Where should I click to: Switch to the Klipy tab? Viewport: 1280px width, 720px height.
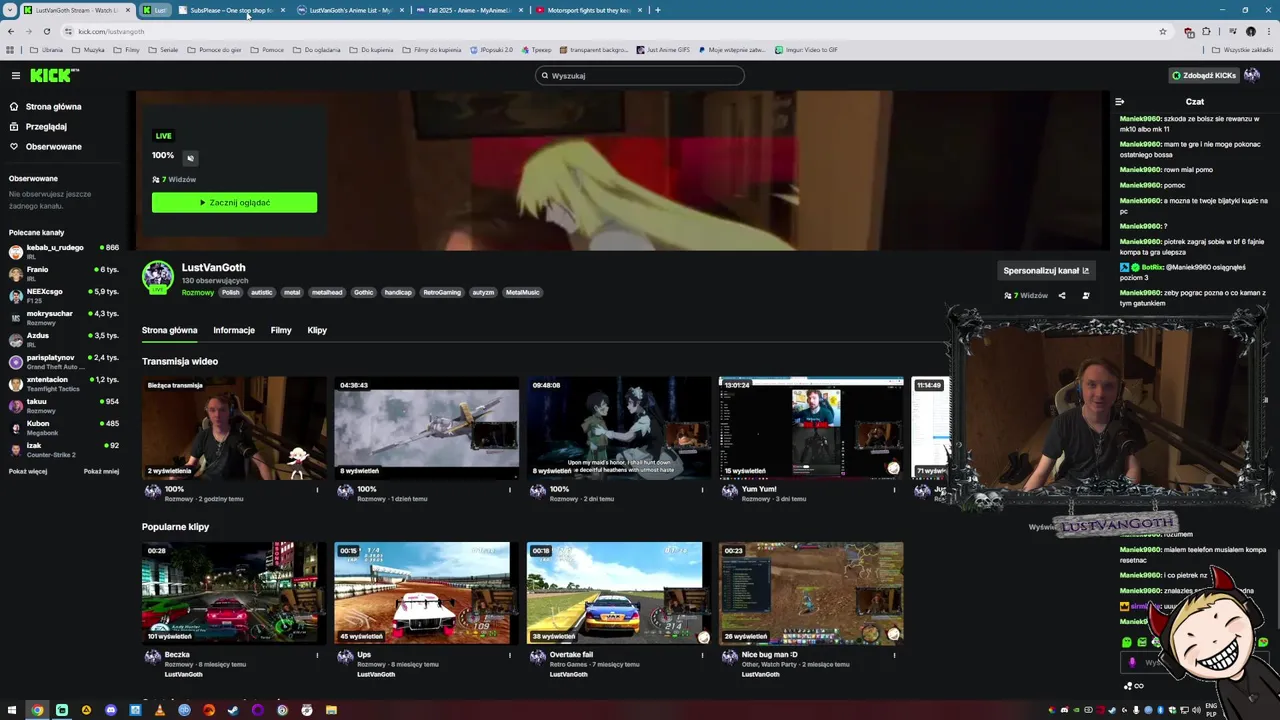point(317,331)
